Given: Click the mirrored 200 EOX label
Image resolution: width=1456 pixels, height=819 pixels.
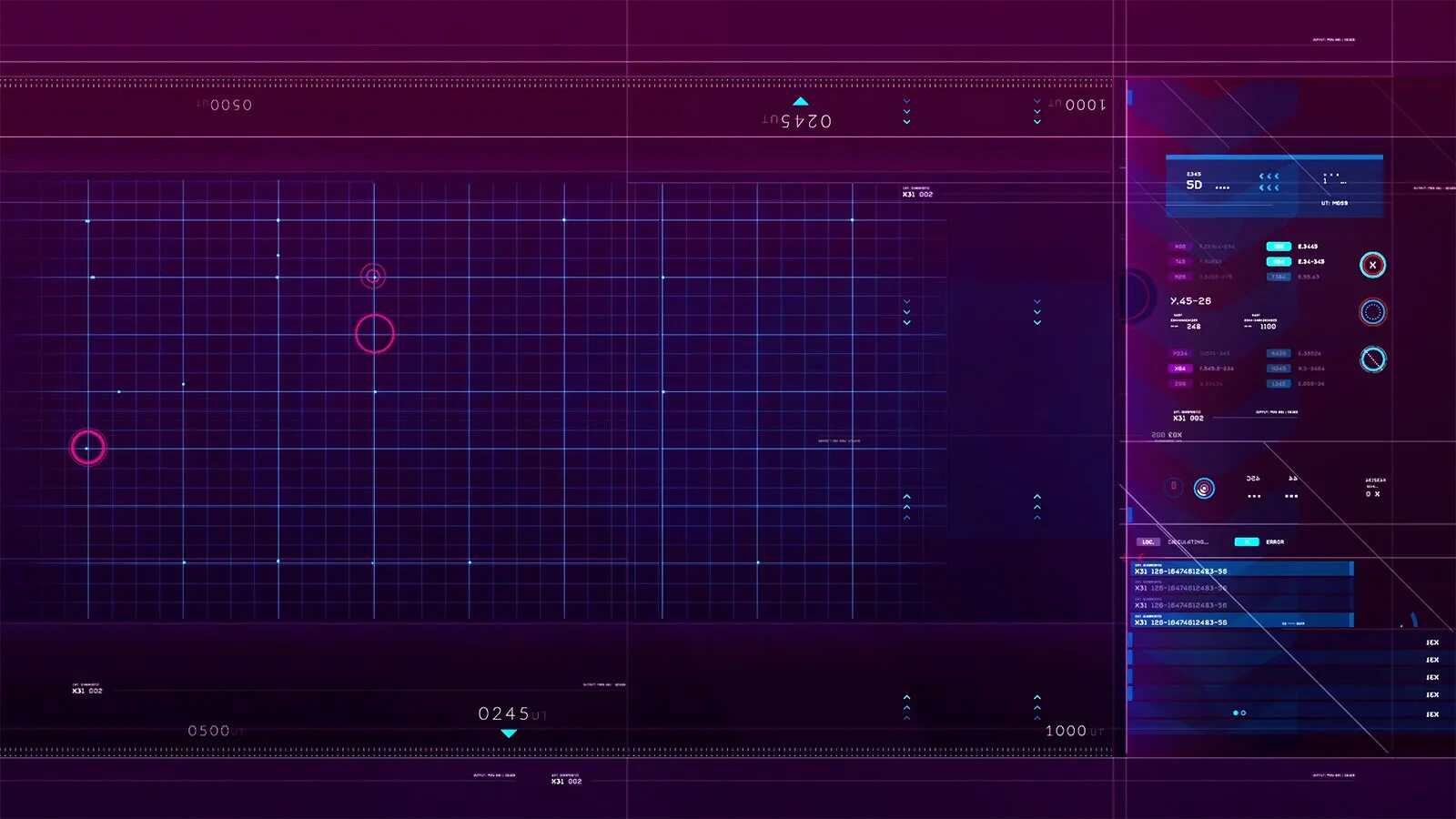Looking at the screenshot, I should (1167, 435).
